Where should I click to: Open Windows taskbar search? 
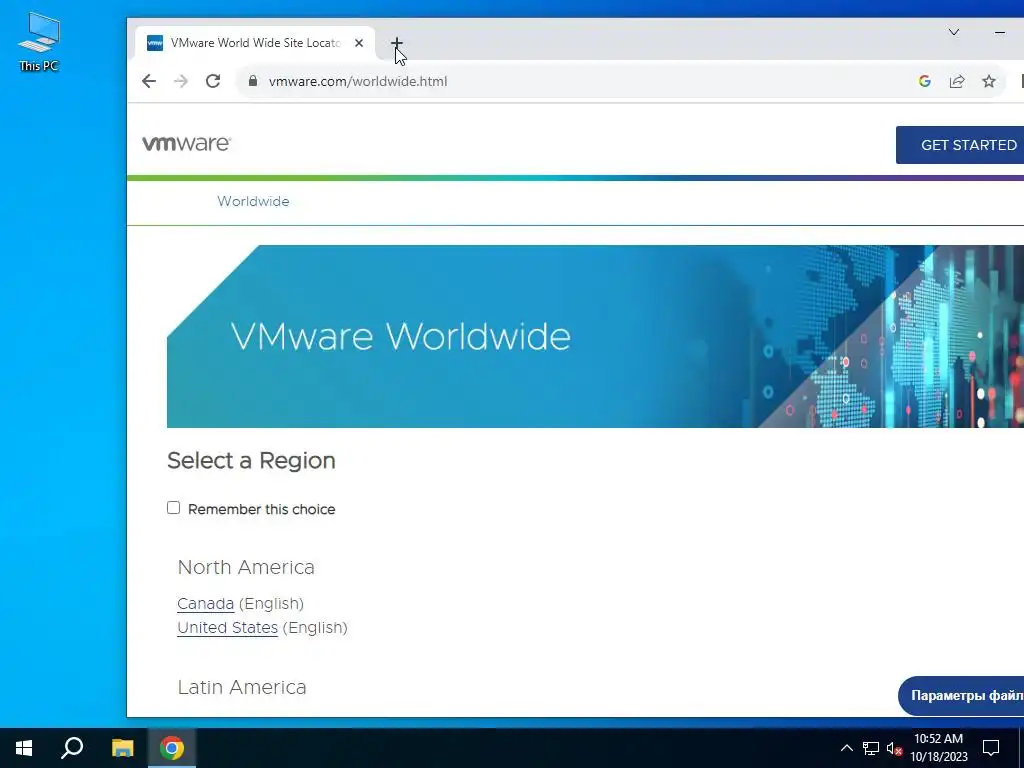(72, 748)
